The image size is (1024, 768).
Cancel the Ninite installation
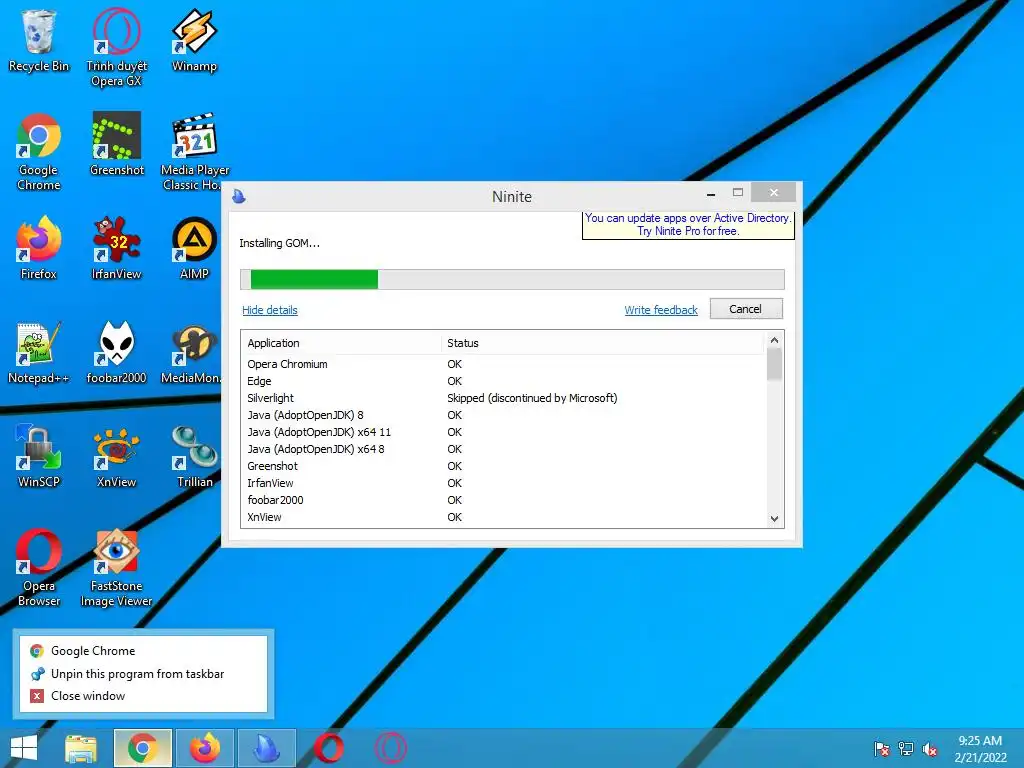[x=746, y=309]
